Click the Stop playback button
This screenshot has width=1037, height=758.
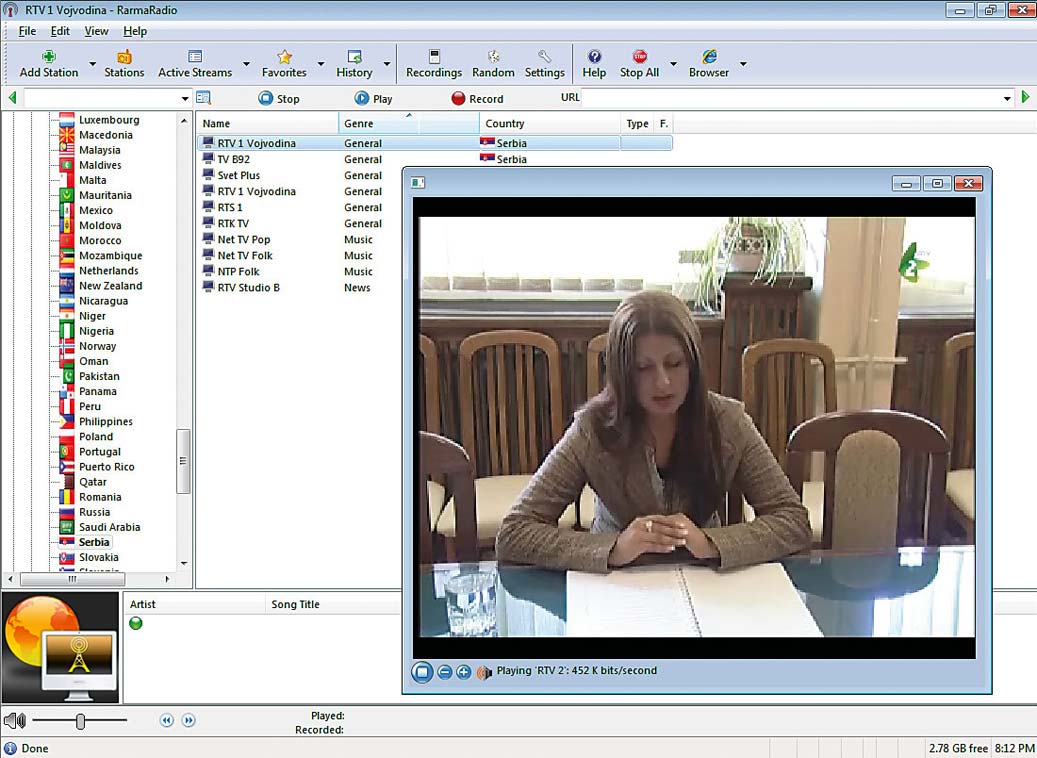(x=279, y=99)
